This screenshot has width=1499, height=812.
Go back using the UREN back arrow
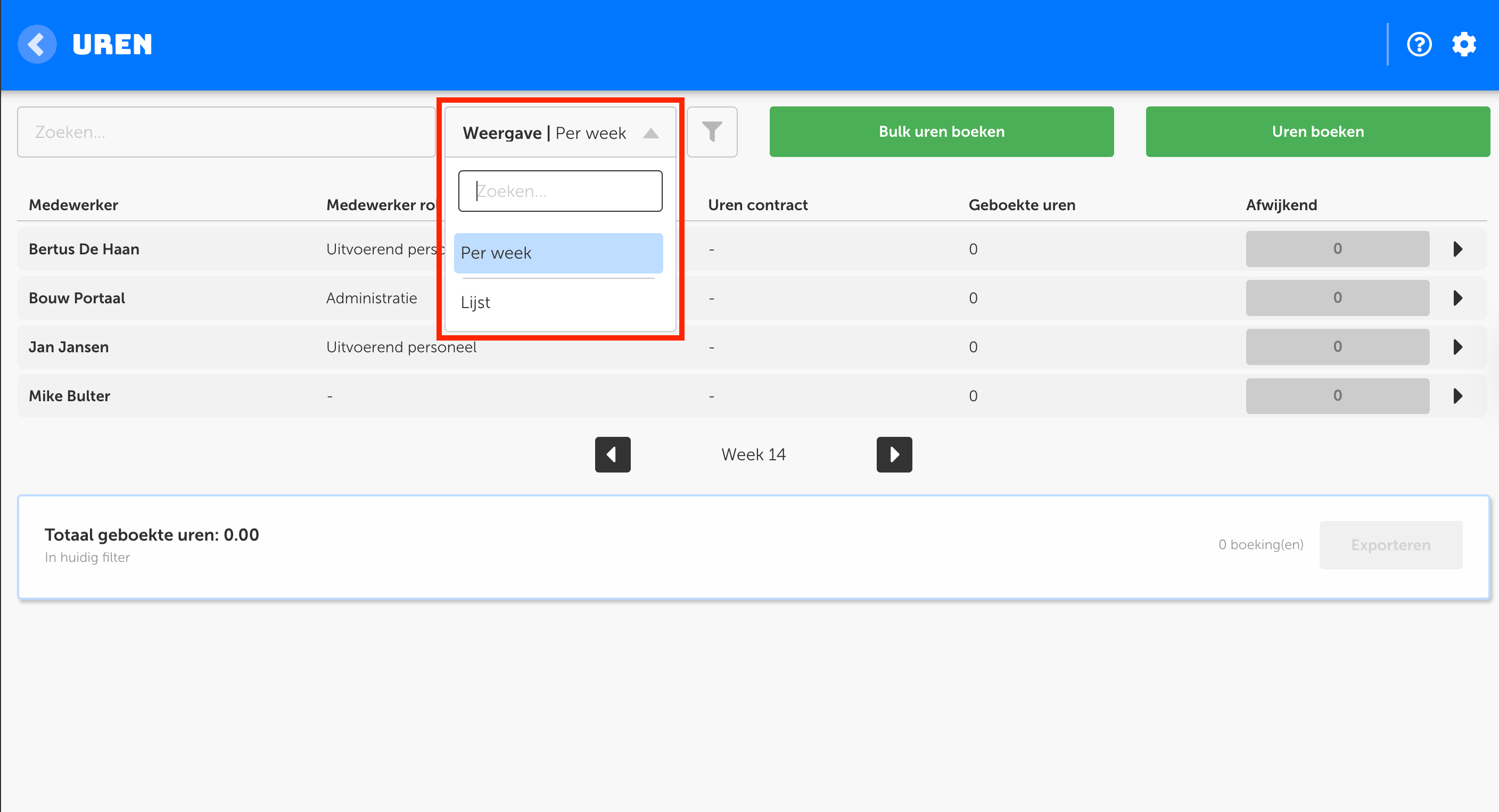coord(37,44)
